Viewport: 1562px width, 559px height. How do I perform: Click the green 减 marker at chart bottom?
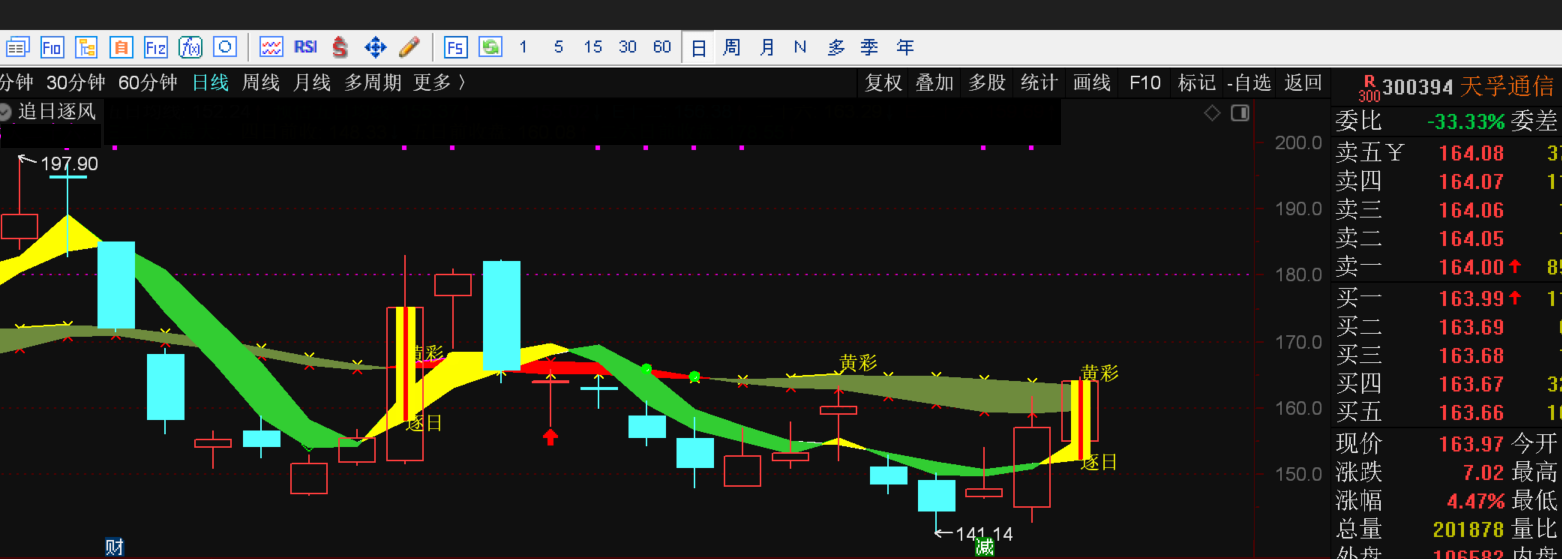tap(985, 547)
